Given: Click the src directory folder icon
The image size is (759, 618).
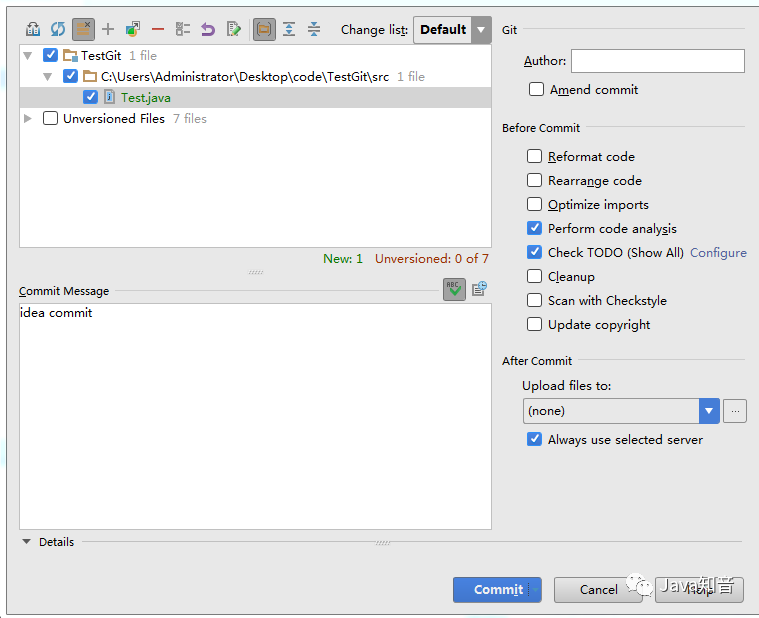Looking at the screenshot, I should (90, 76).
